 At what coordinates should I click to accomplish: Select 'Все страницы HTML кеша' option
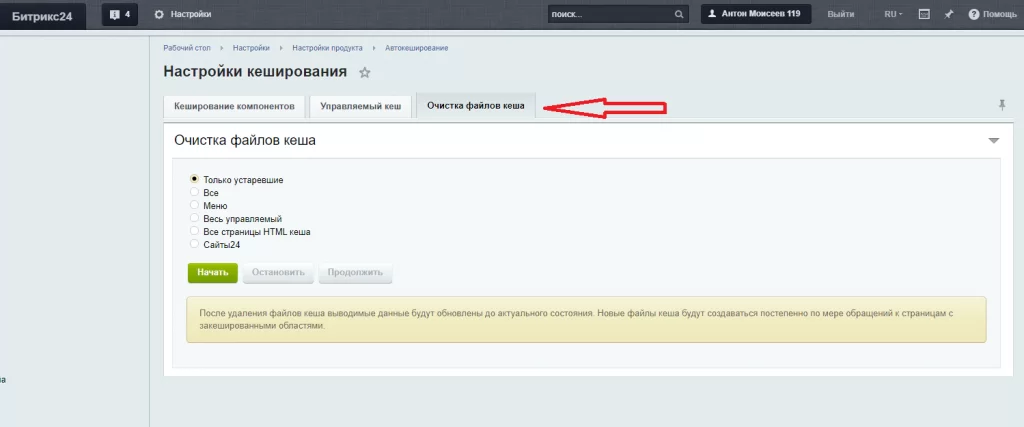point(194,231)
